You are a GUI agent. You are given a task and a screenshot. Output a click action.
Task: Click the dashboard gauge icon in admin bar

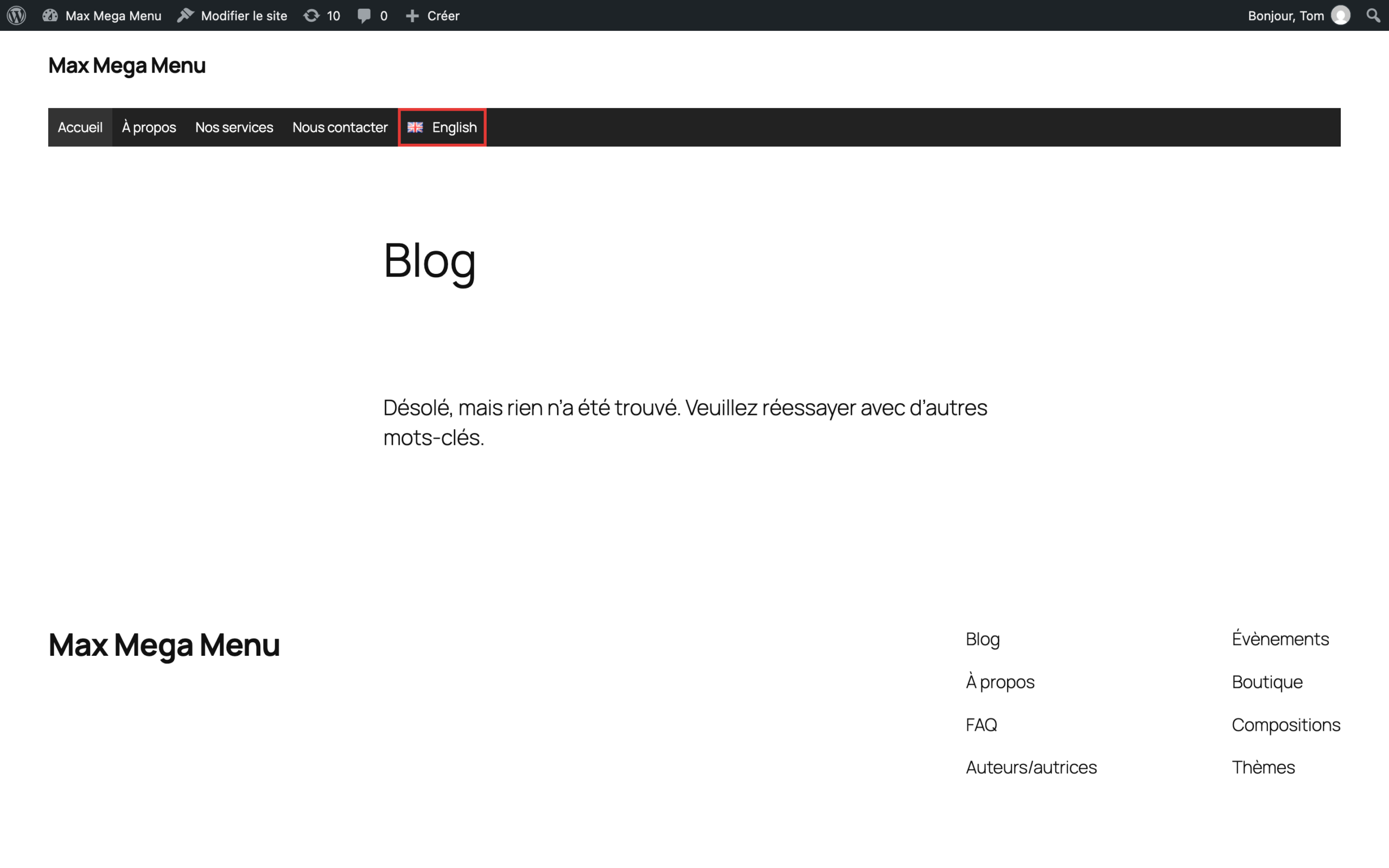(x=50, y=16)
